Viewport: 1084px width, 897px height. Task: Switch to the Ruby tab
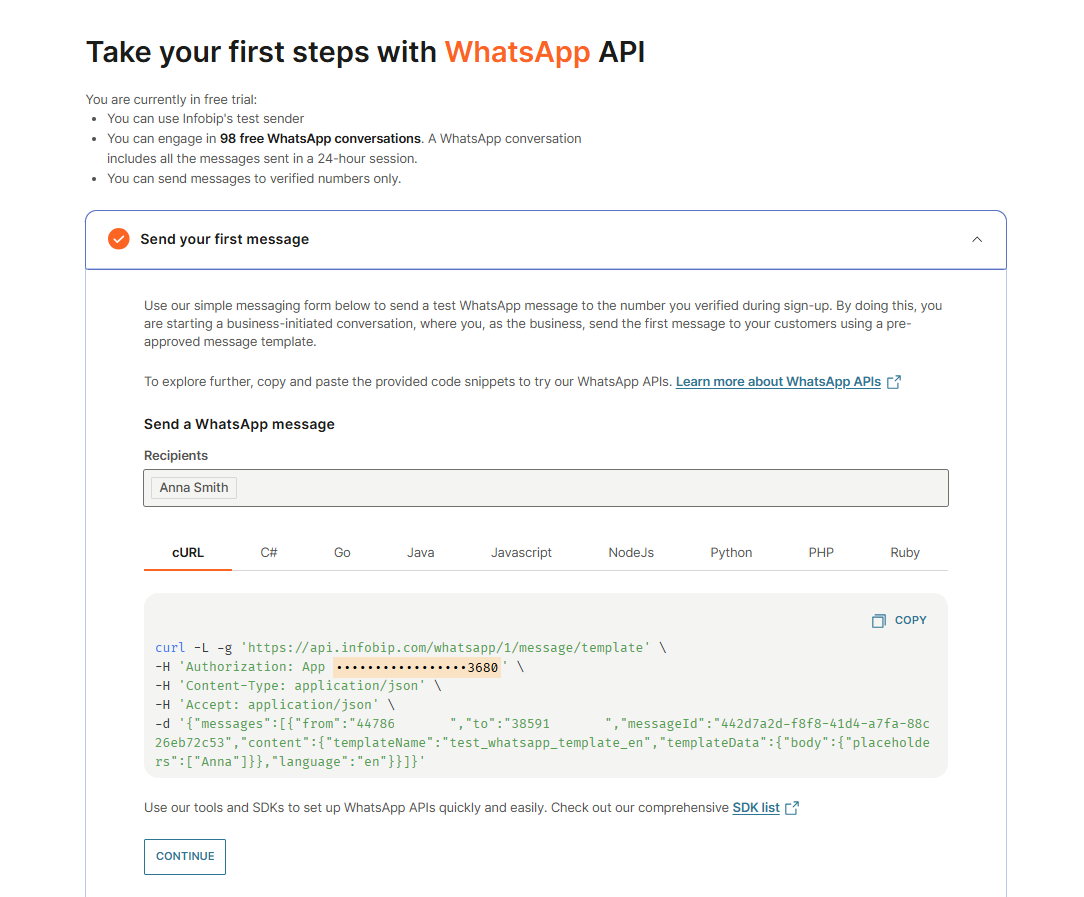click(x=905, y=553)
